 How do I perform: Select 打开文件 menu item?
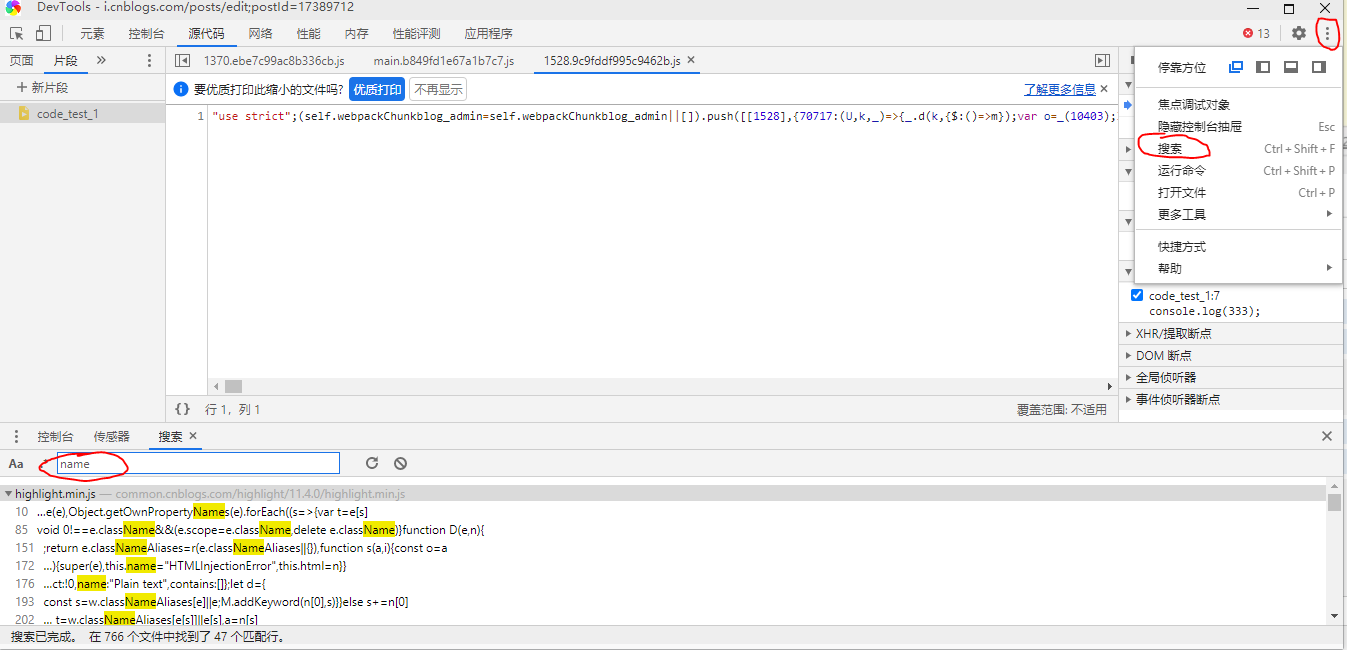[x=1238, y=192]
